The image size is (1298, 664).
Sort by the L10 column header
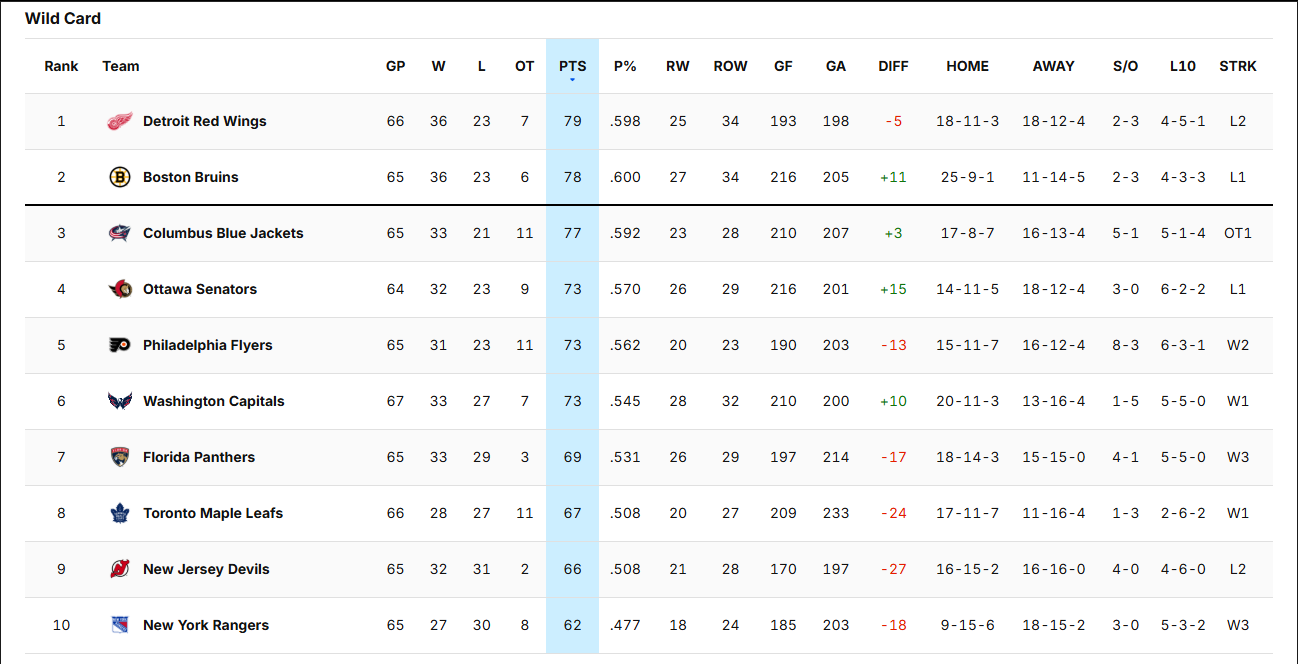pyautogui.click(x=1182, y=66)
